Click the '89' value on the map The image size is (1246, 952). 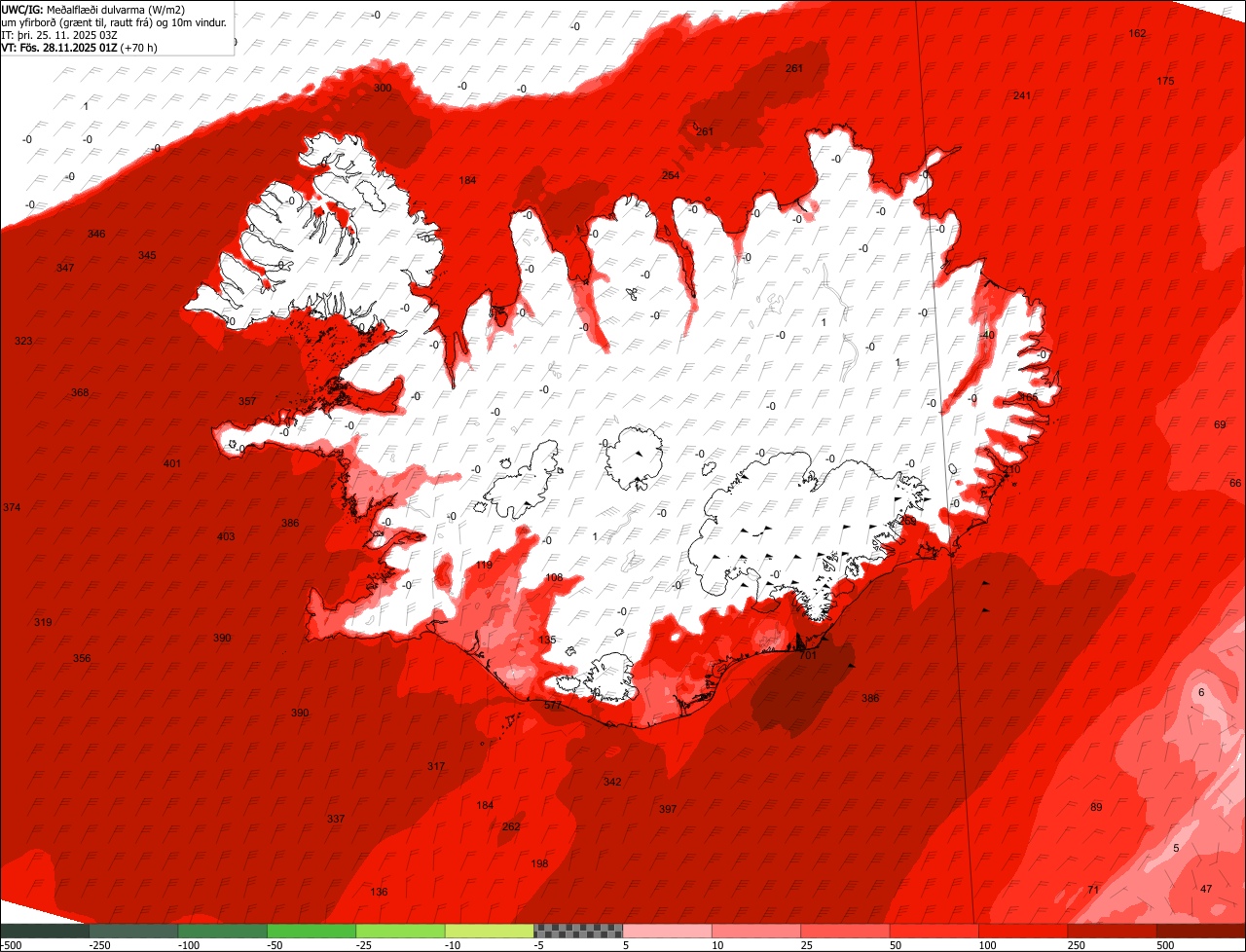pos(1096,807)
